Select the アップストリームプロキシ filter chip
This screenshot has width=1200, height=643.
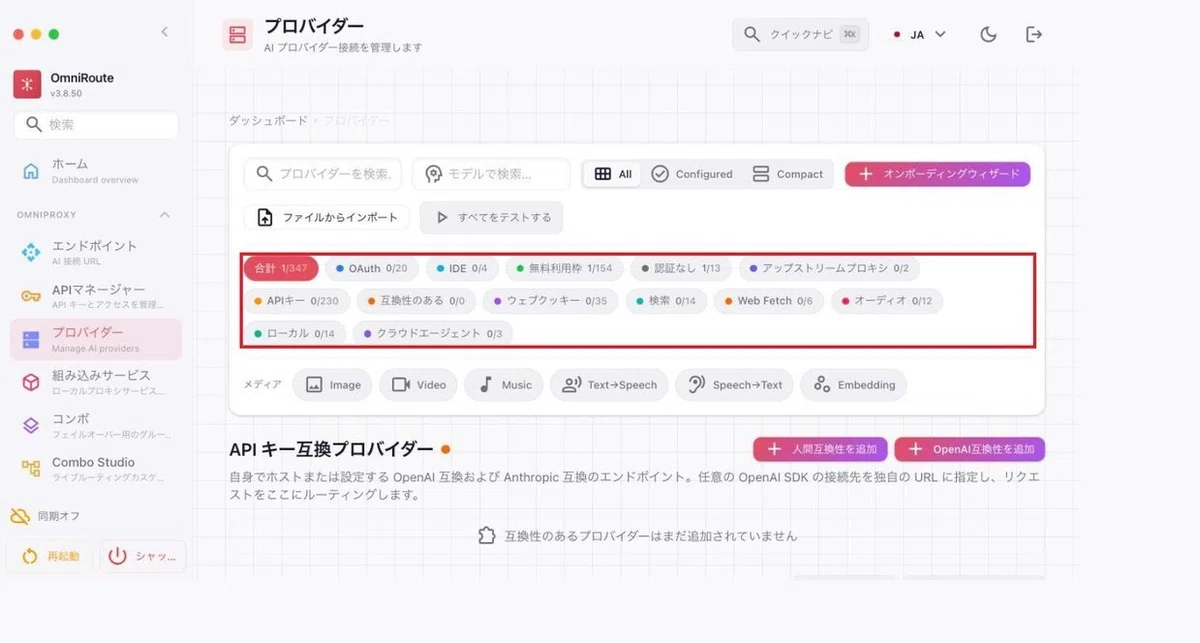829,268
